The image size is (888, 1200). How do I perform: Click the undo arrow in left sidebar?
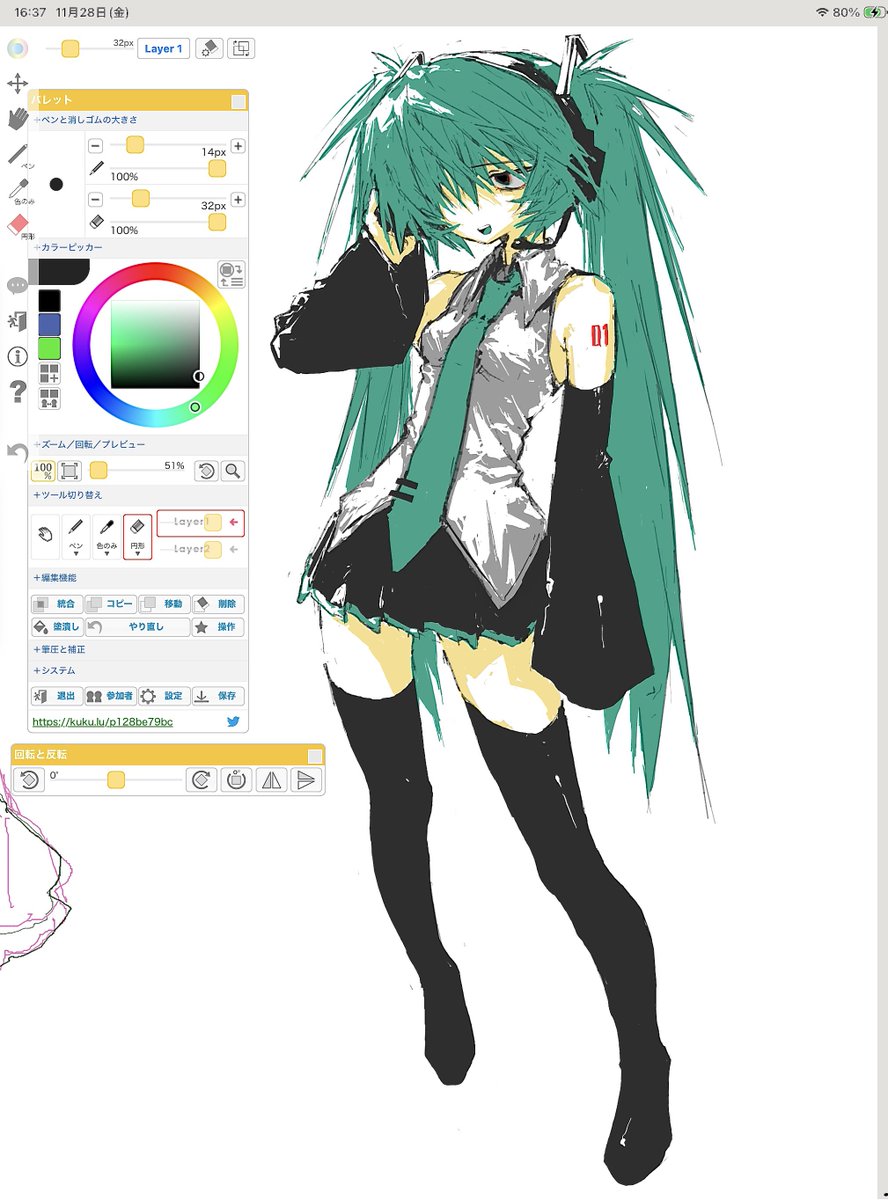click(x=17, y=452)
